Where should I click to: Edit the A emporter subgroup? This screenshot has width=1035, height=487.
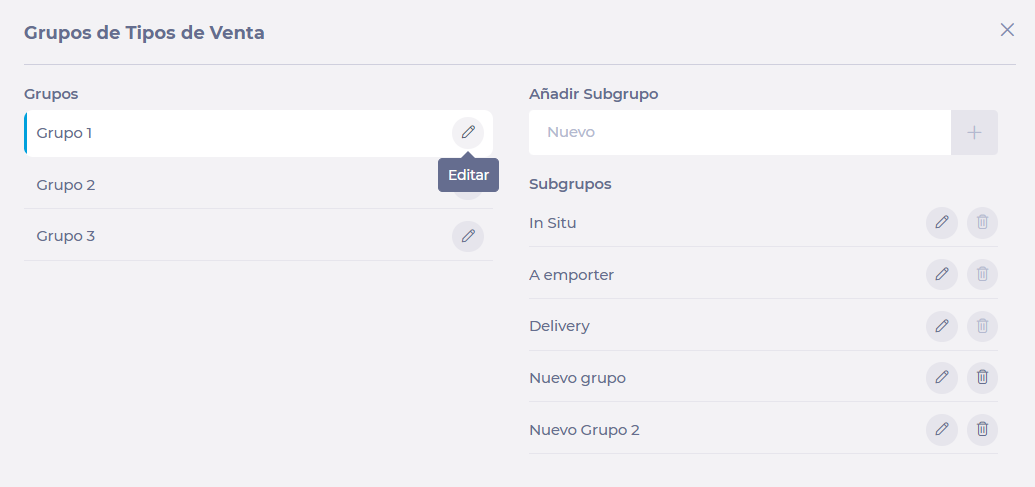pos(942,274)
